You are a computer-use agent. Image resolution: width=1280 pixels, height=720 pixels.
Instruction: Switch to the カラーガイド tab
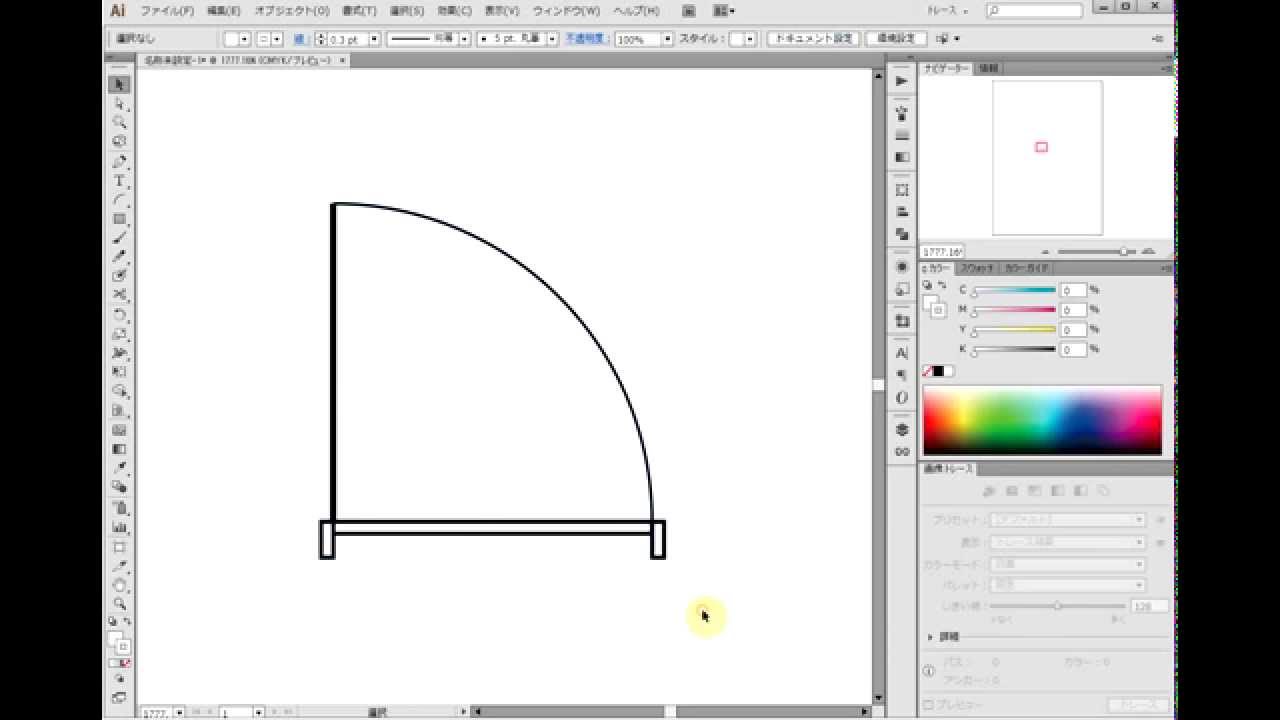click(1025, 268)
